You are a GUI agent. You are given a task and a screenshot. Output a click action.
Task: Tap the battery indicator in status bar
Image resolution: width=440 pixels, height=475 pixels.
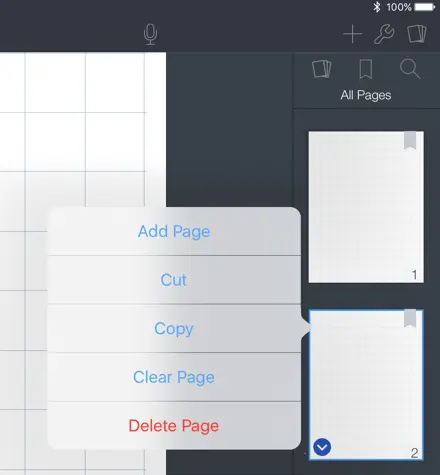tap(425, 7)
